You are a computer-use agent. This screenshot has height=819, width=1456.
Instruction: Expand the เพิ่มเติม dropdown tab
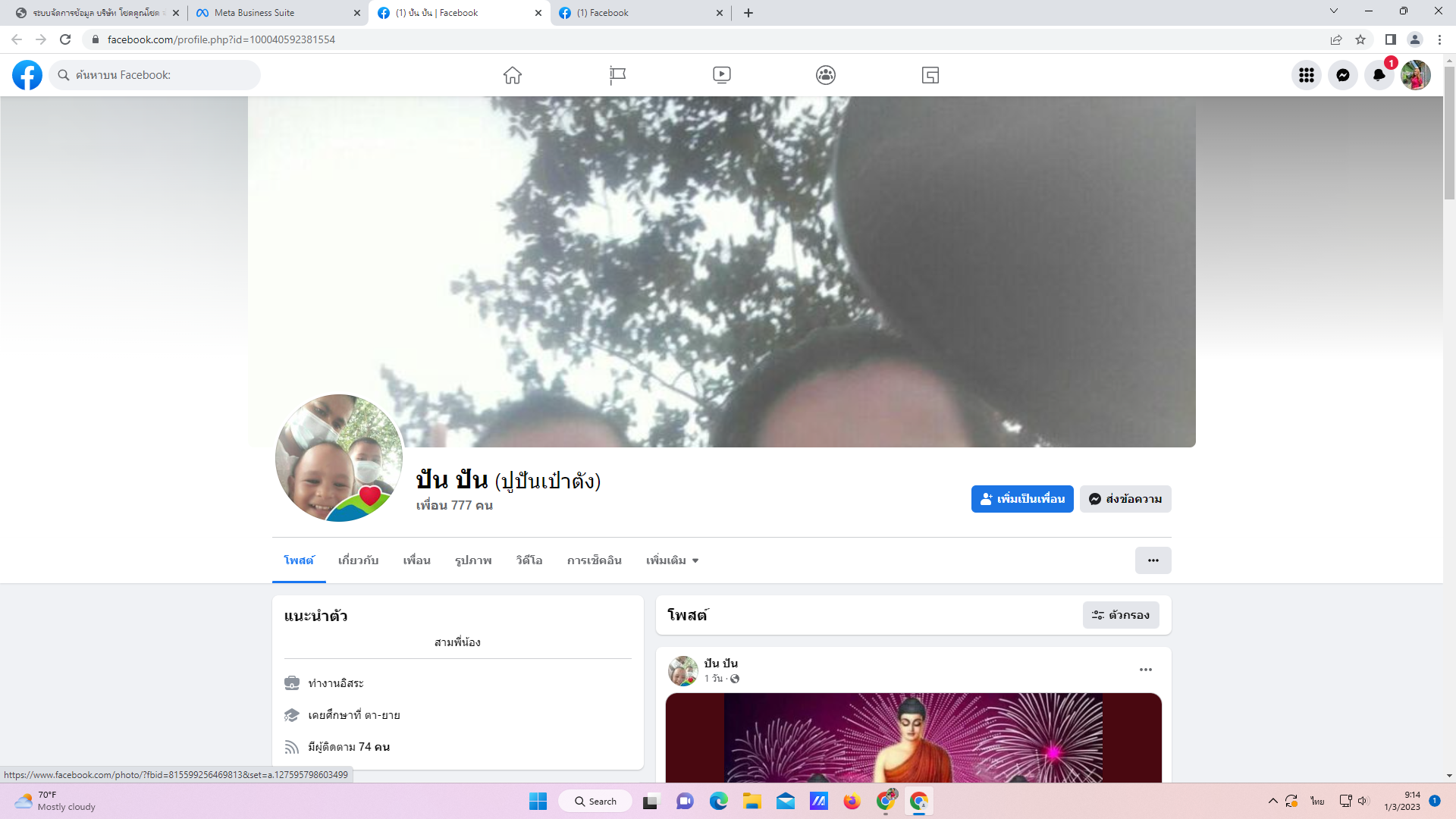672,560
